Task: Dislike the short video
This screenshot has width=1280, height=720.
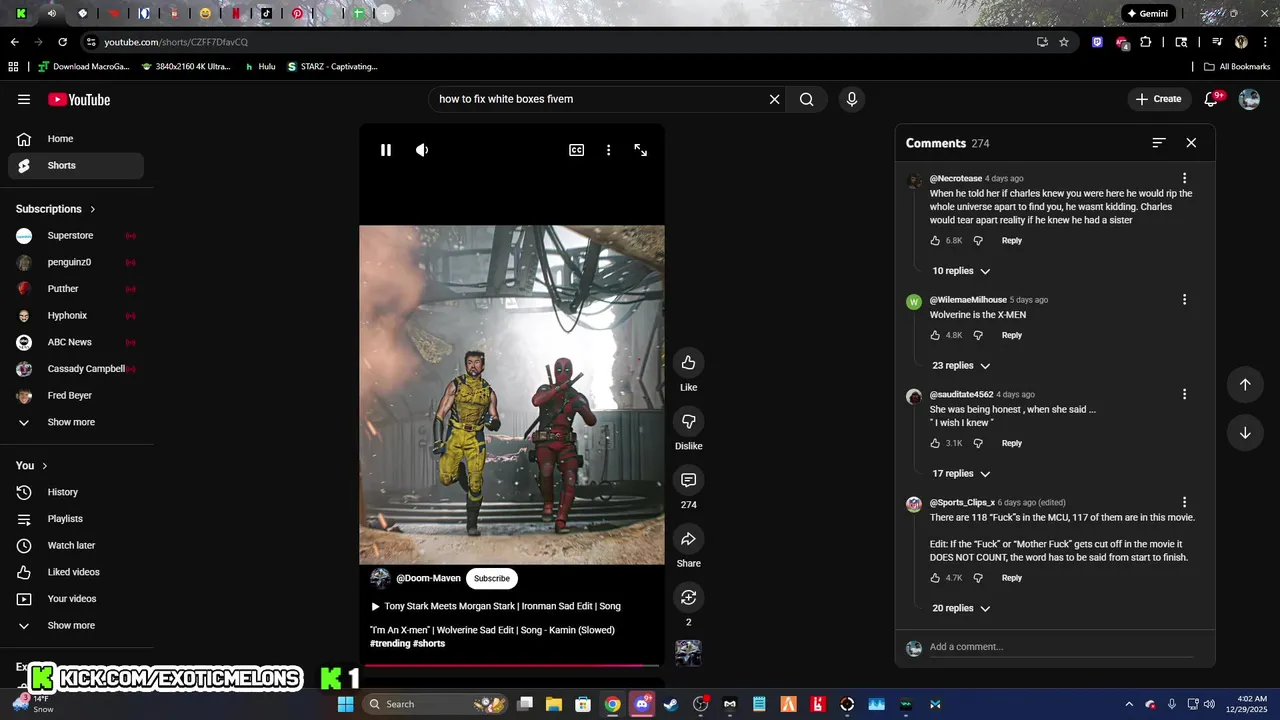Action: pyautogui.click(x=688, y=421)
